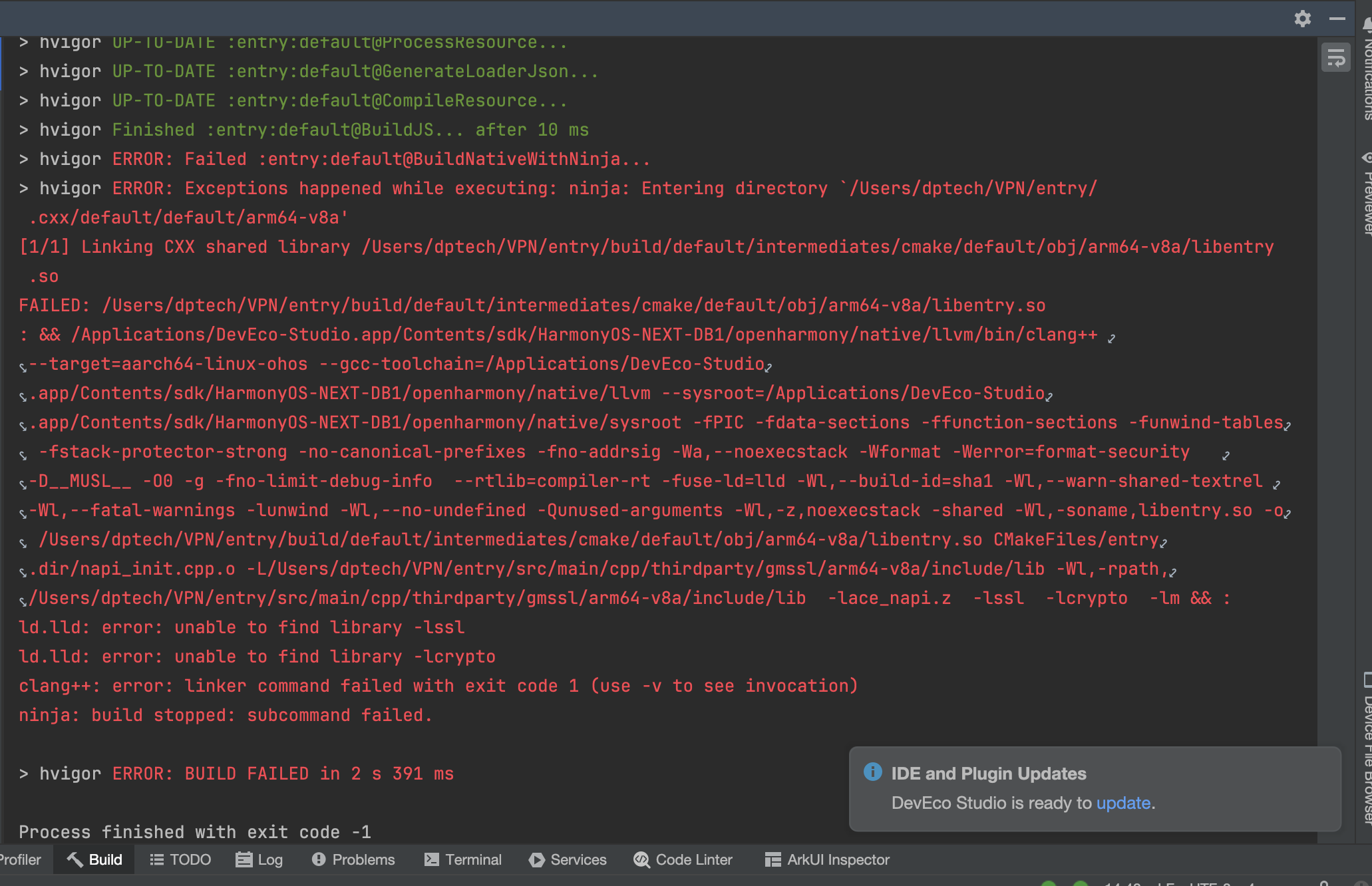Click the 'UP-TO-DATE :entry:default@CompileResource' line
1372x886 pixels.
(293, 100)
